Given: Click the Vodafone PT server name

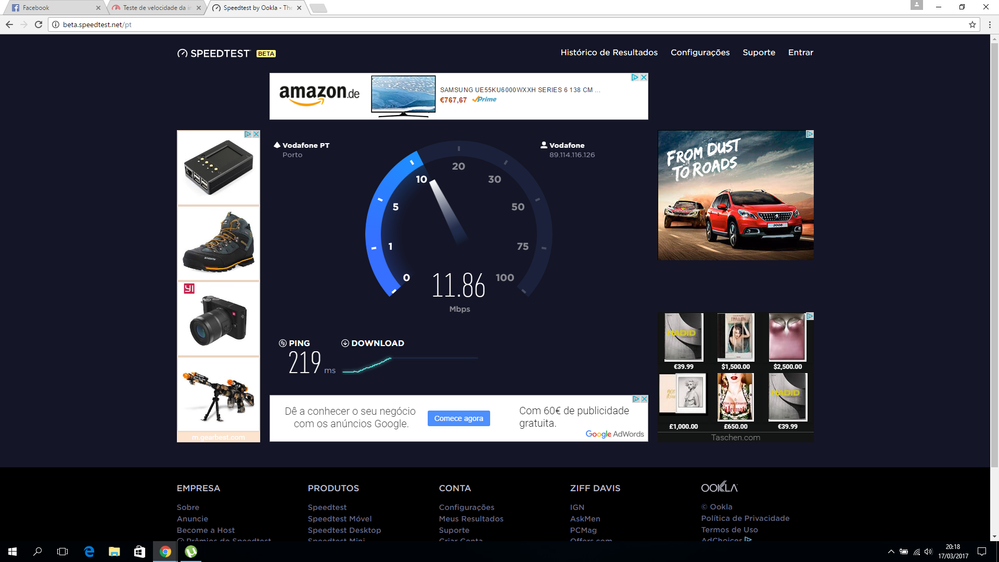Looking at the screenshot, I should (x=305, y=145).
